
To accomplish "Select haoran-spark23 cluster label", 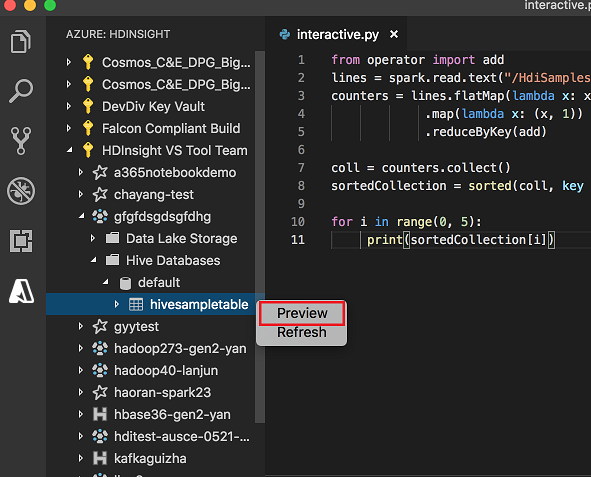I will tap(162, 393).
